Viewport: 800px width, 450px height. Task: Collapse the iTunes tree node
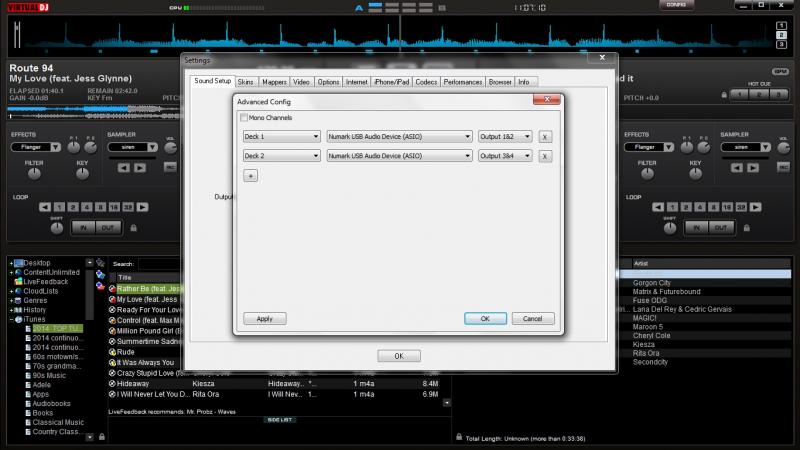pyautogui.click(x=11, y=319)
